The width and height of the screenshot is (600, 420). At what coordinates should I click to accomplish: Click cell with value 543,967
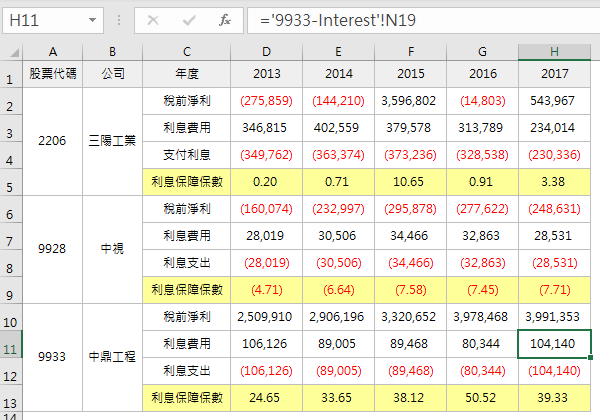pyautogui.click(x=554, y=101)
